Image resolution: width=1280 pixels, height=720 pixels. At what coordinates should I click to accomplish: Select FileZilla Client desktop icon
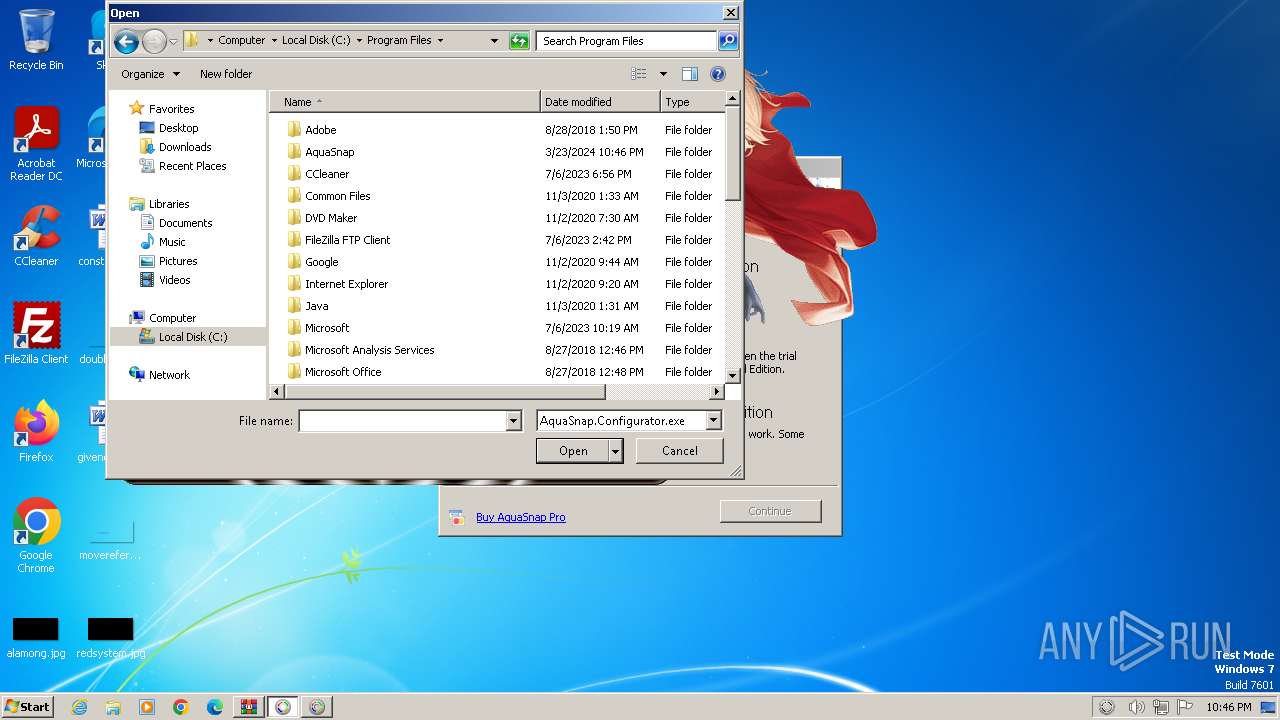tap(36, 333)
